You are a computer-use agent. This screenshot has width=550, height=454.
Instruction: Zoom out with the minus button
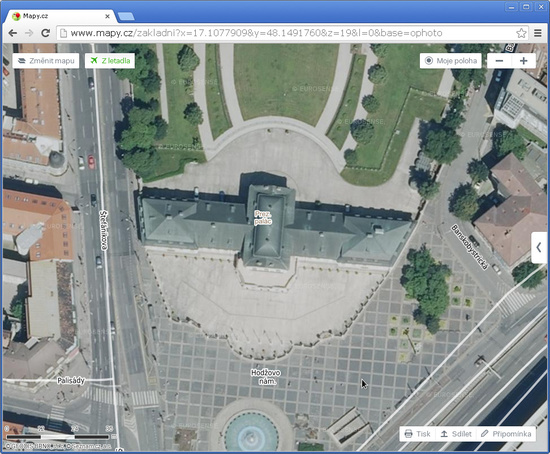tap(499, 61)
